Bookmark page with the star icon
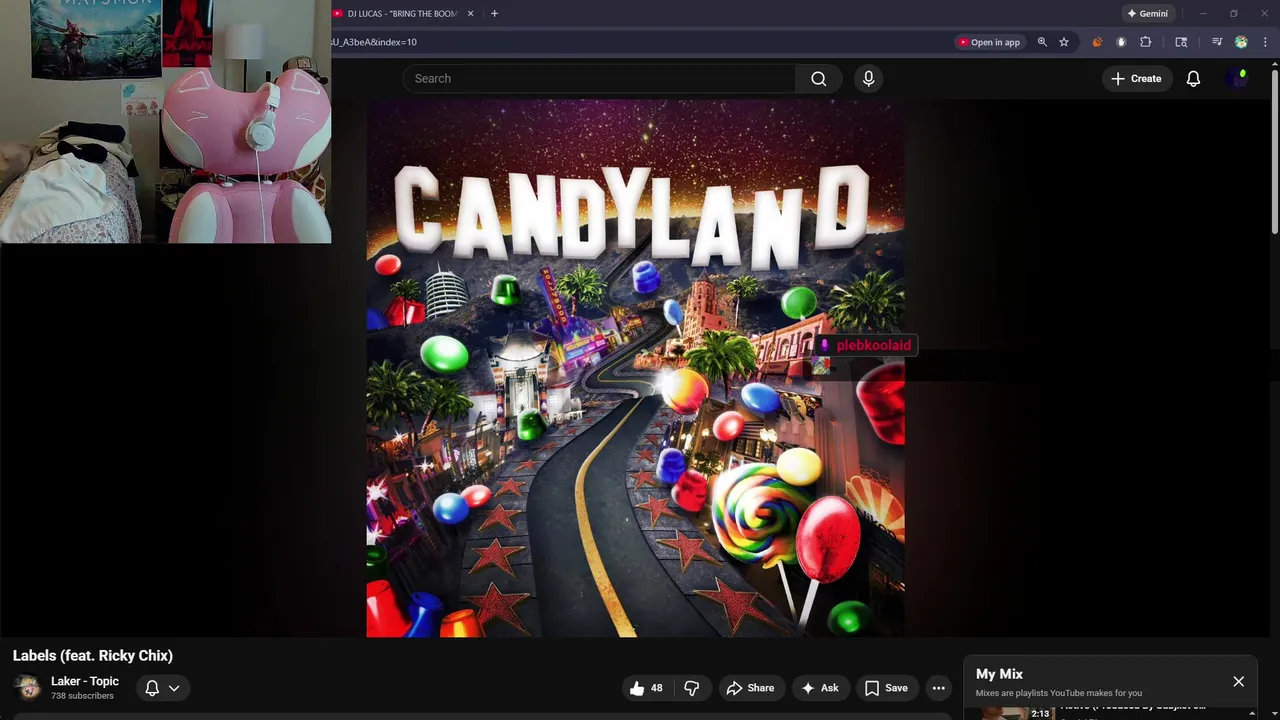 1064,42
